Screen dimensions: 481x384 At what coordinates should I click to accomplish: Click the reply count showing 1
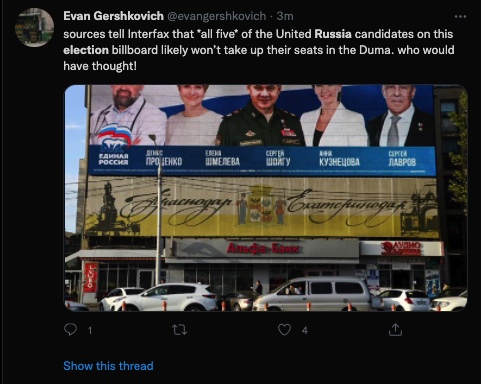point(90,330)
